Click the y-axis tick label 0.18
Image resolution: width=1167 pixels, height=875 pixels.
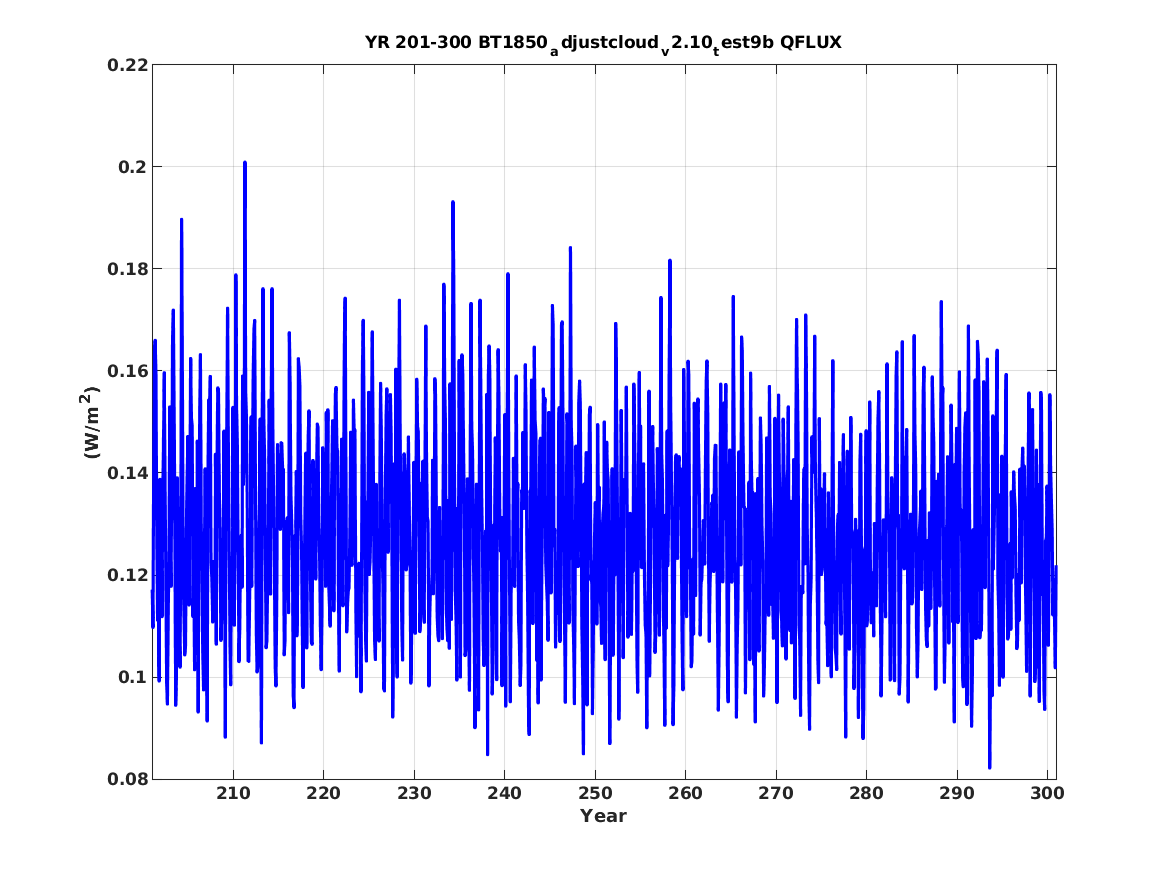point(127,269)
